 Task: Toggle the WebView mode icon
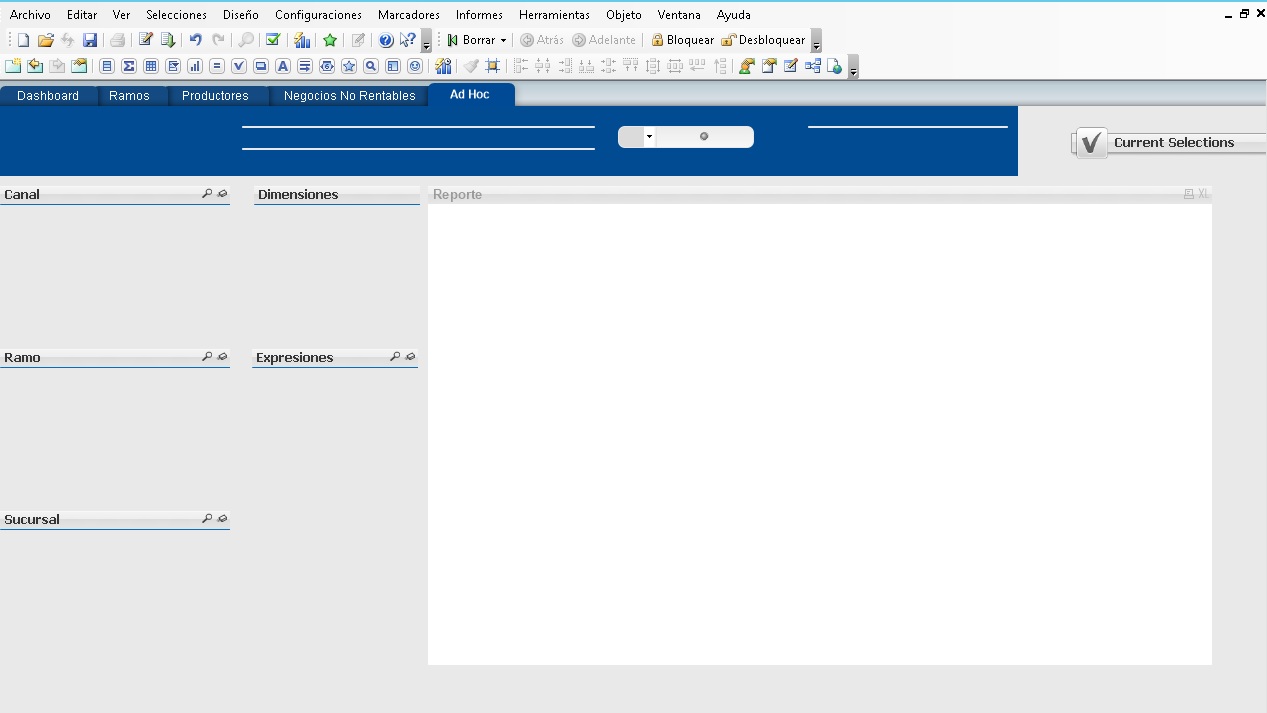tap(834, 66)
